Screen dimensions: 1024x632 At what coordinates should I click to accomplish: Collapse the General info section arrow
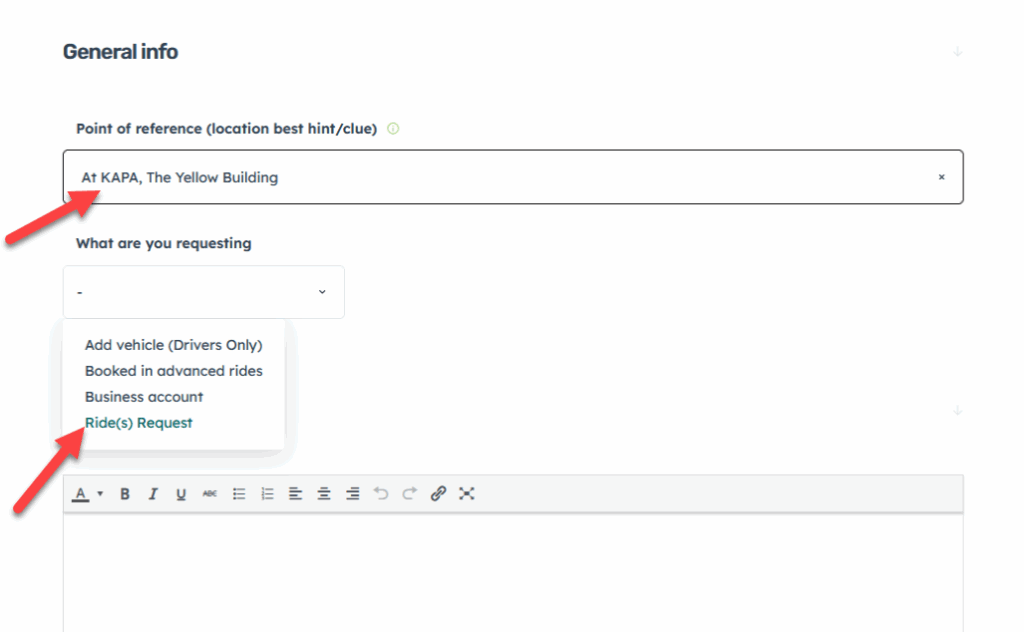pyautogui.click(x=957, y=52)
